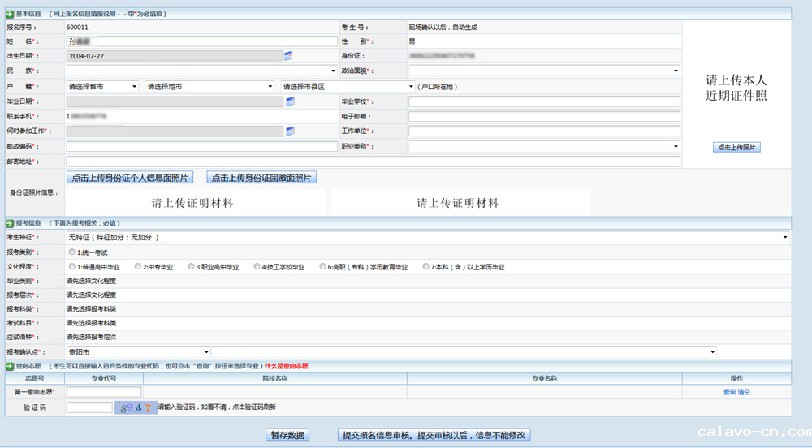Open the 考生特征 dropdown showing 无特征
The width and height of the screenshot is (812, 448).
point(427,237)
